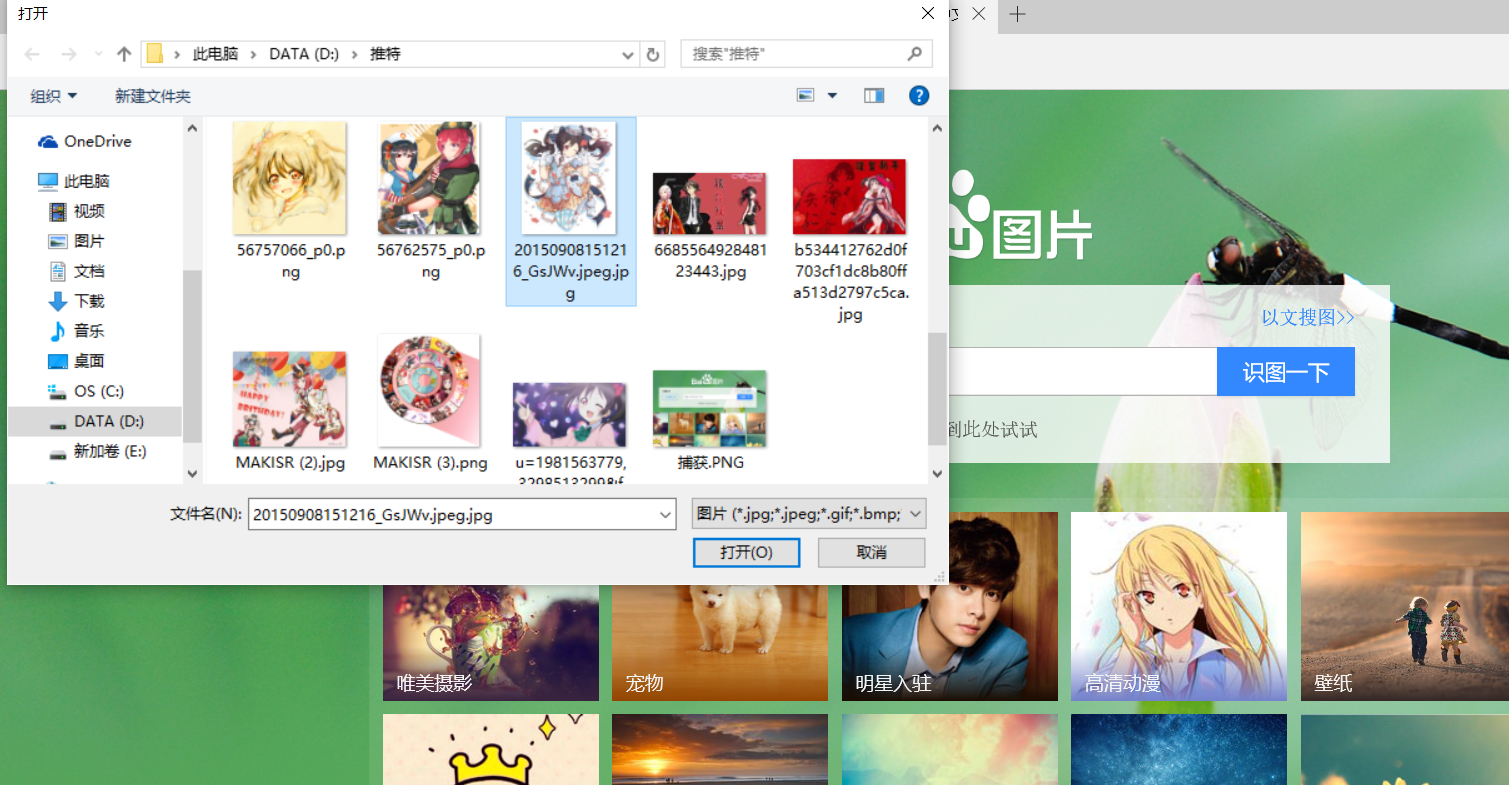1509x785 pixels.
Task: Open the 音乐 folder
Action: [x=77, y=331]
